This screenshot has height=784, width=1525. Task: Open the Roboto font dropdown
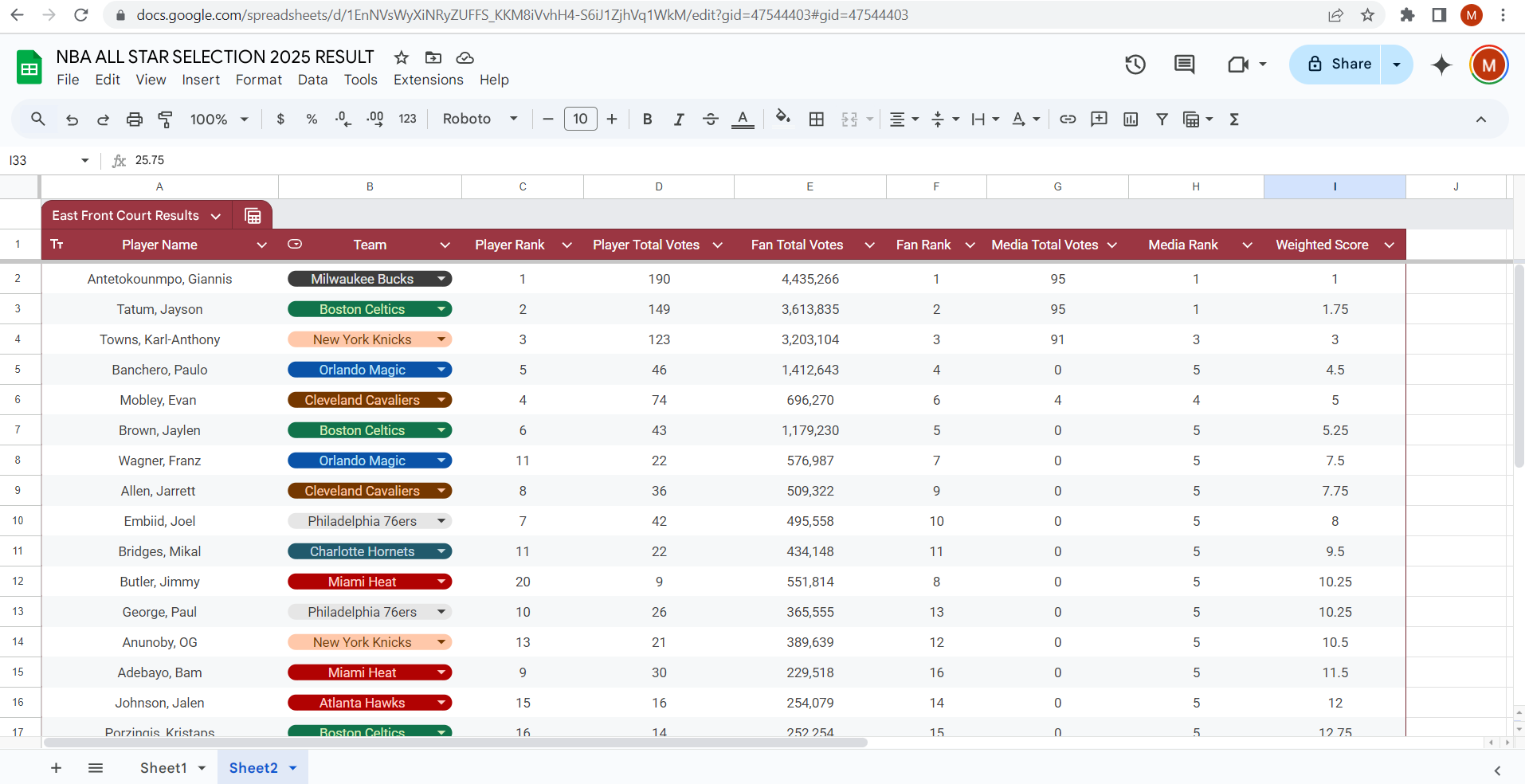pos(480,120)
